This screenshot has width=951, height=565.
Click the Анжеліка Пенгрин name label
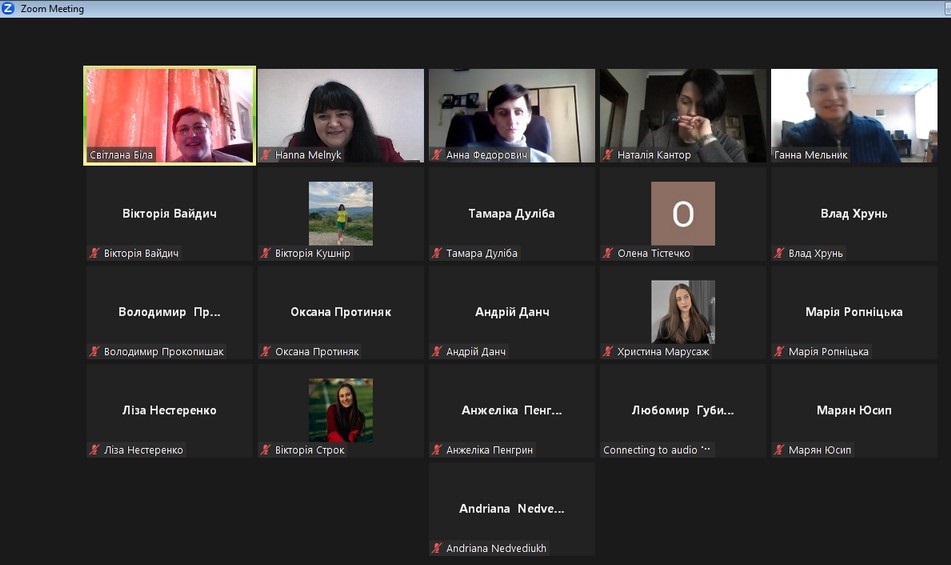tap(489, 450)
